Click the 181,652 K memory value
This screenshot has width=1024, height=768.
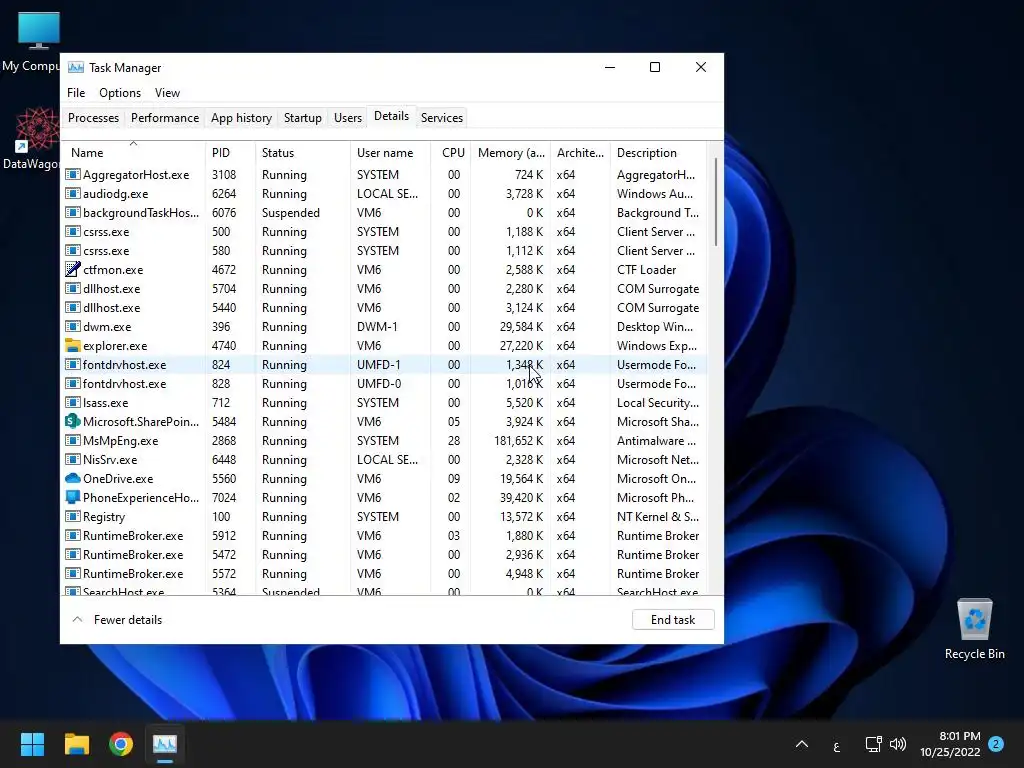pyautogui.click(x=519, y=441)
